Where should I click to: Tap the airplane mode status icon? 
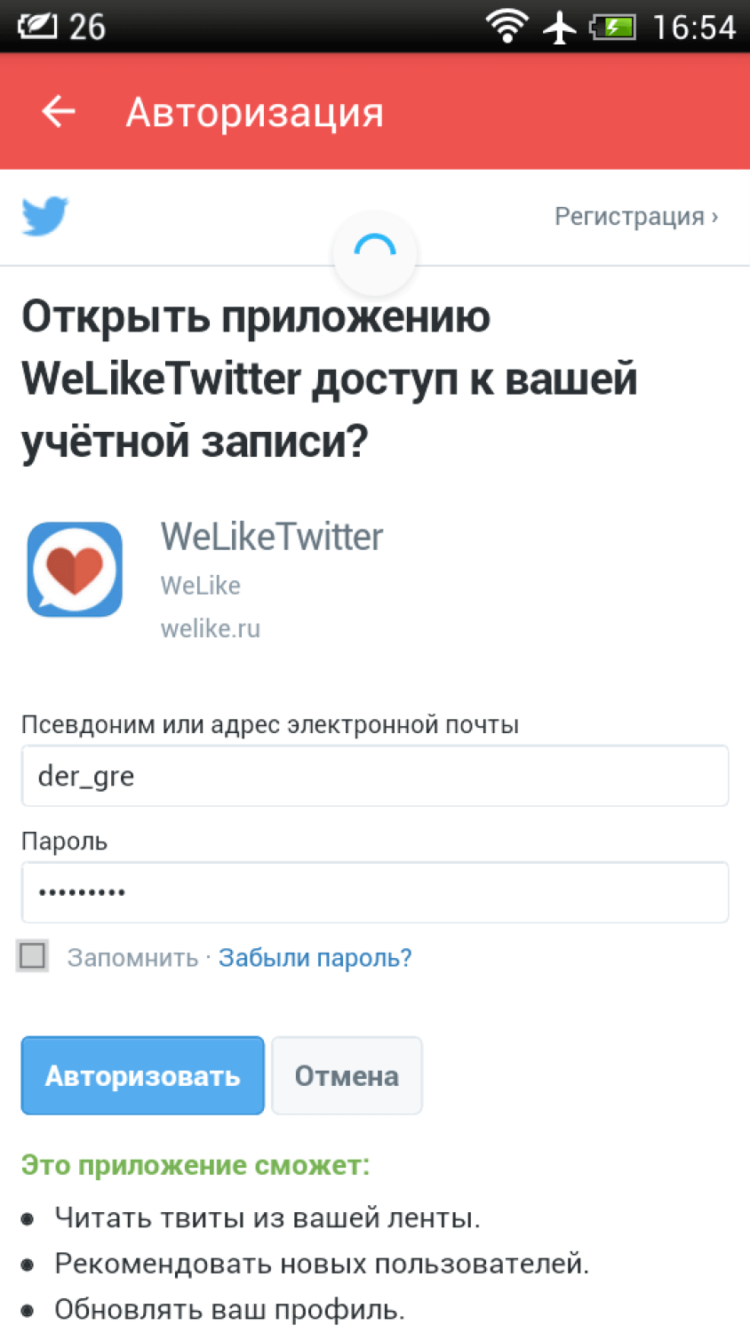click(x=560, y=26)
